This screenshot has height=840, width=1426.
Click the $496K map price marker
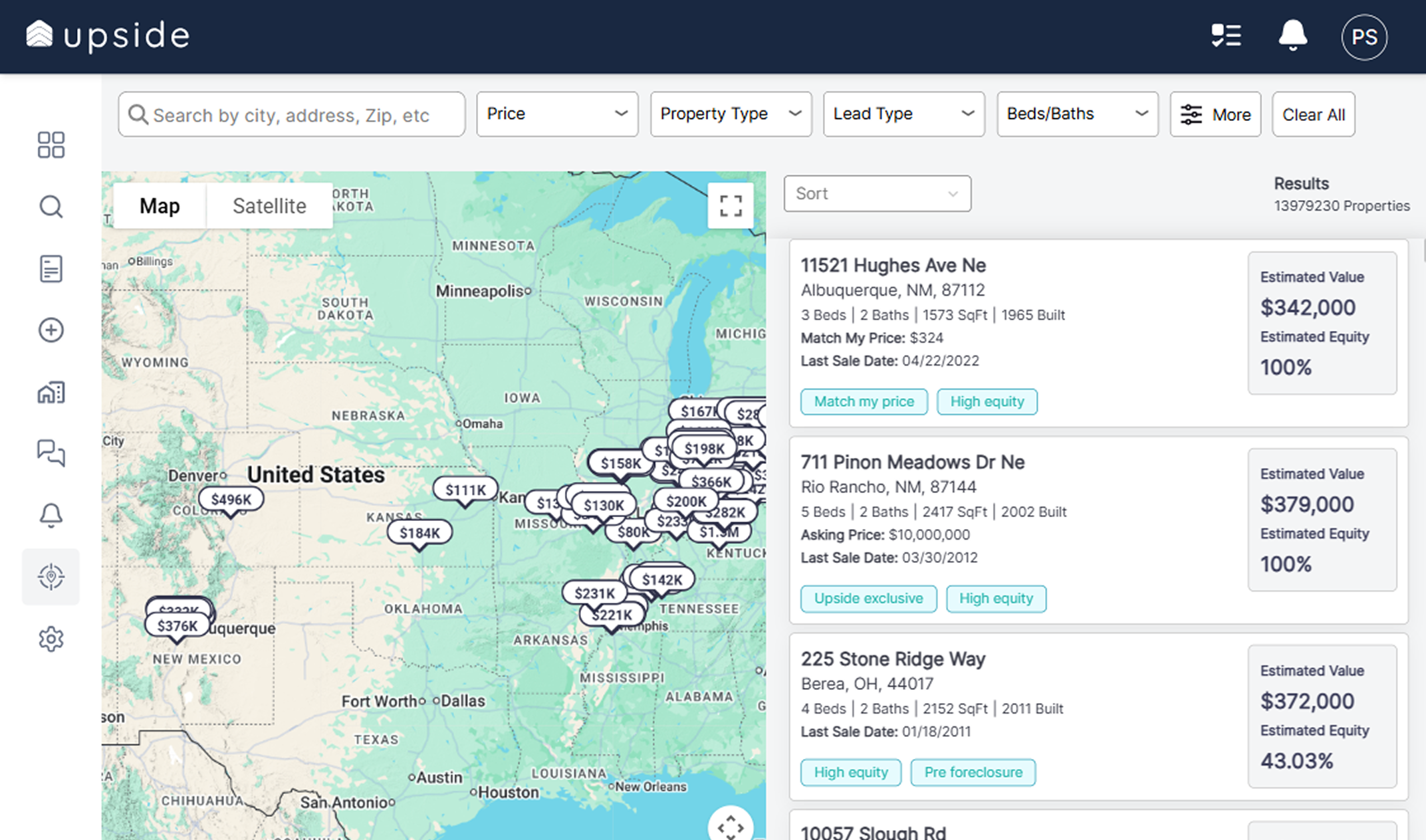click(x=231, y=499)
